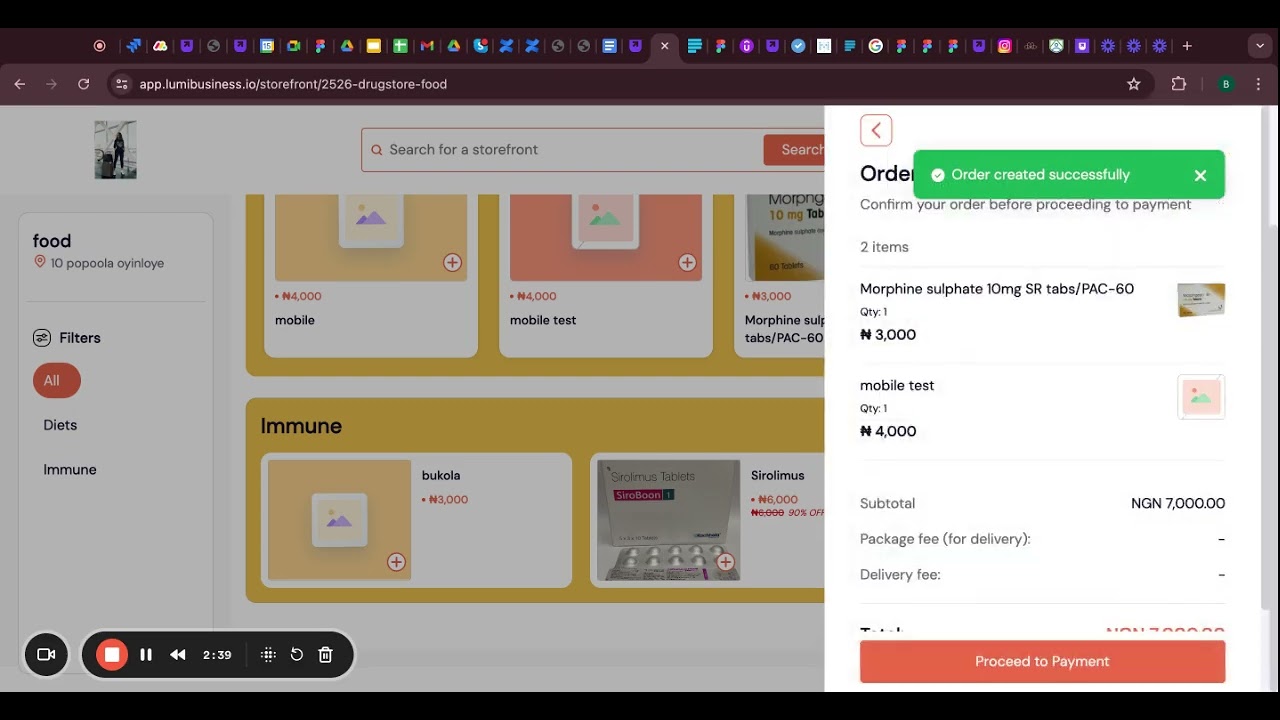
Task: Click 'Morphine sulphate 10mg SR tabs/PAC-60' order item
Action: click(x=997, y=289)
